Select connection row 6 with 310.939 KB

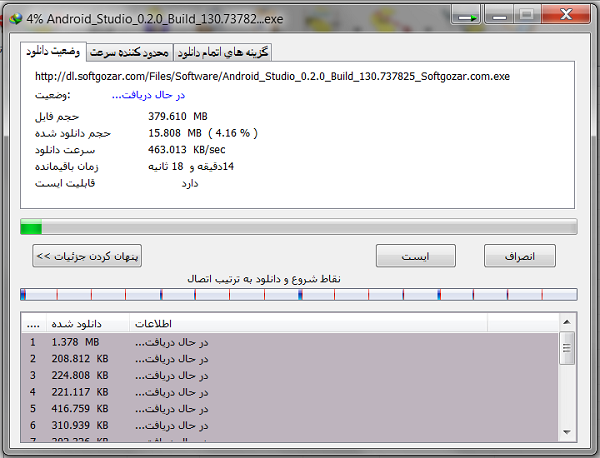[290, 425]
